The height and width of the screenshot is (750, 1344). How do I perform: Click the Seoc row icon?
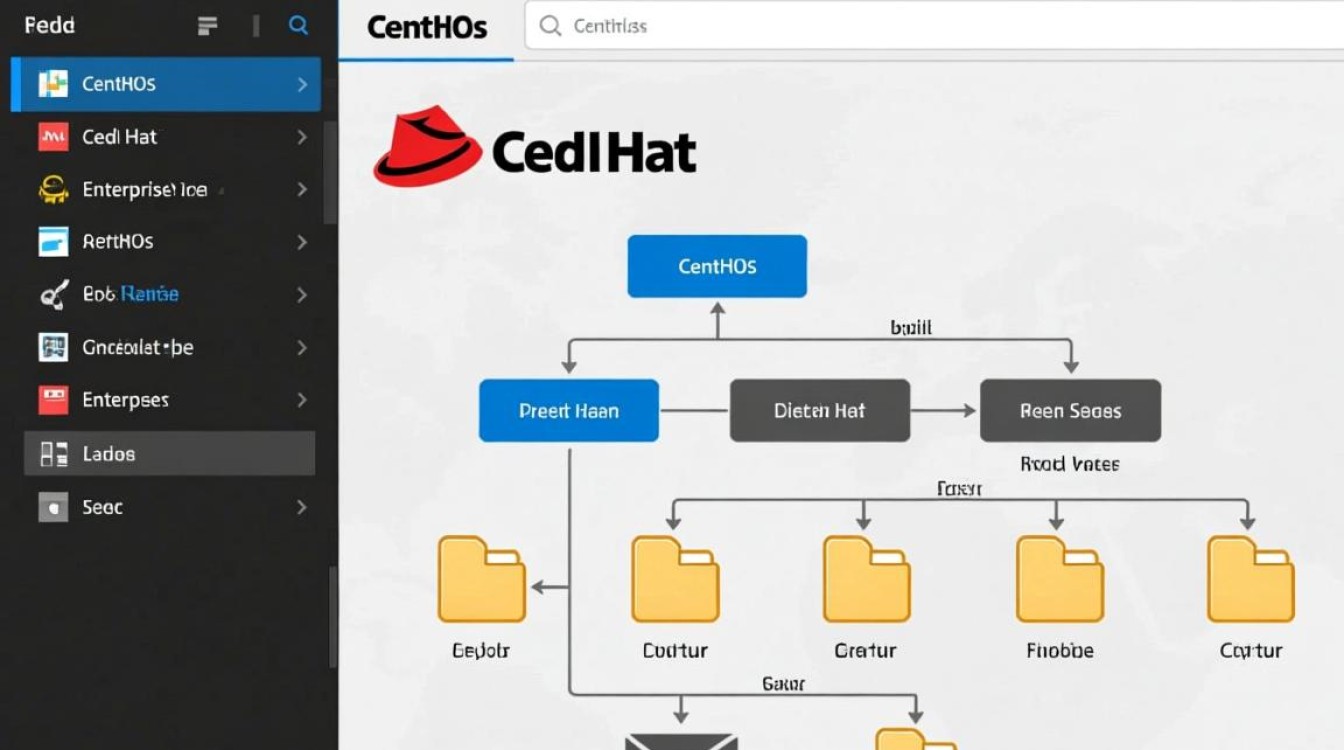[53, 507]
